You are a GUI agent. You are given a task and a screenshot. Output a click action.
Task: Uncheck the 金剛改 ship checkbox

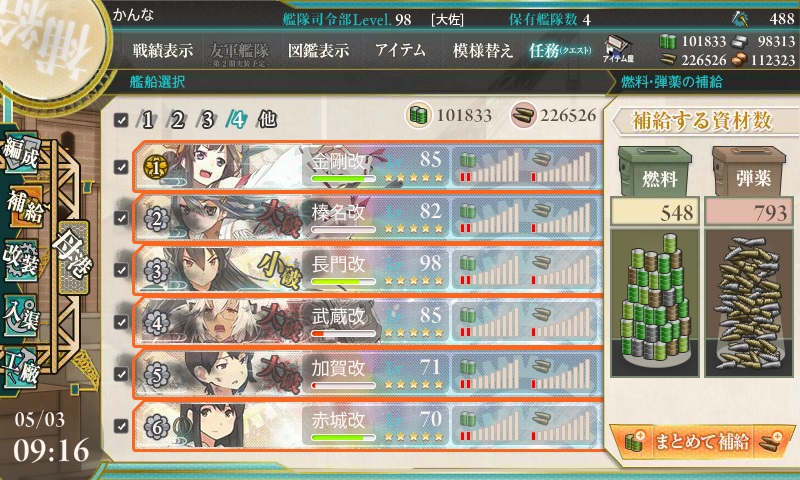click(121, 167)
